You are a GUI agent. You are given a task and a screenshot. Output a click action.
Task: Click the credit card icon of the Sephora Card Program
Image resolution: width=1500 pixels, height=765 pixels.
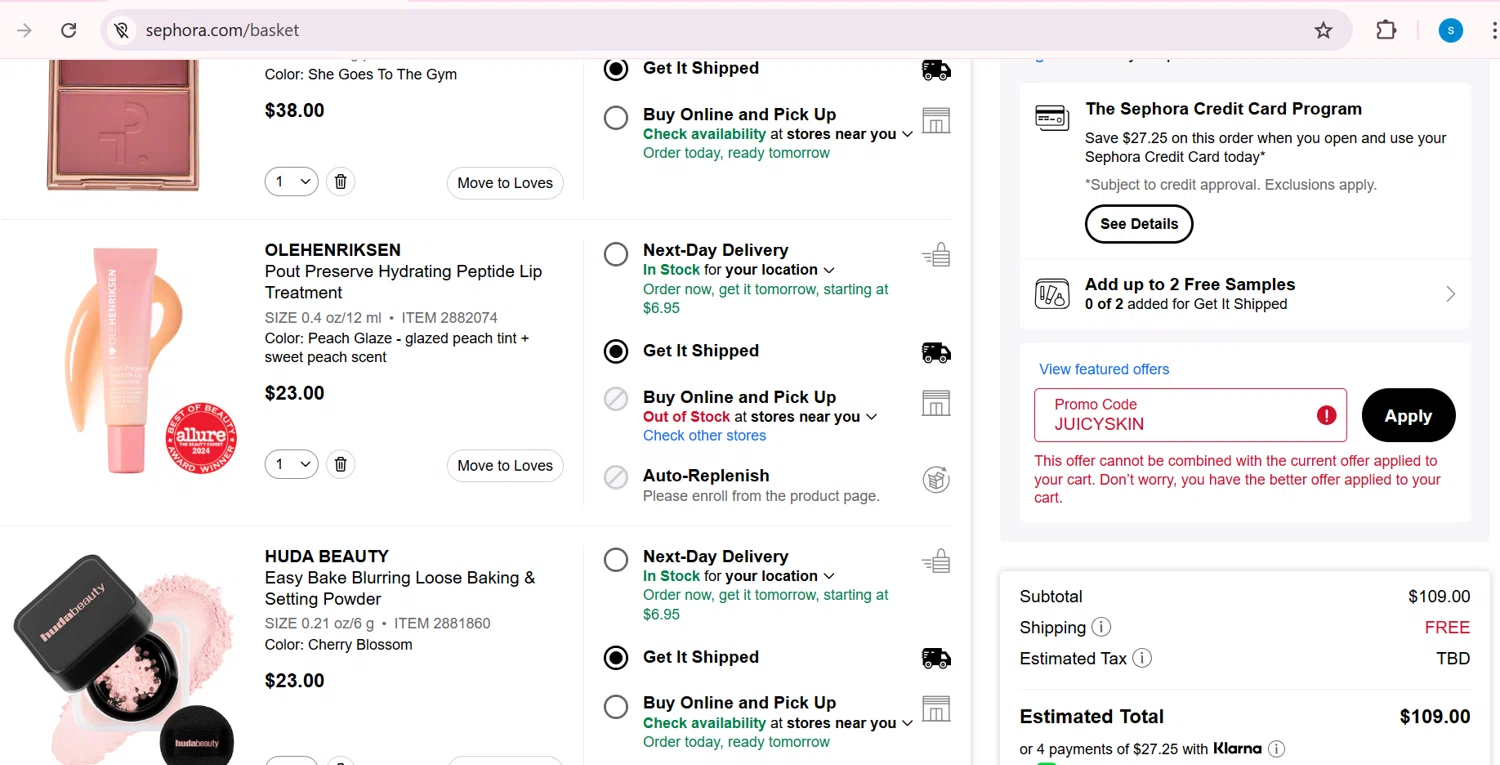[1052, 118]
